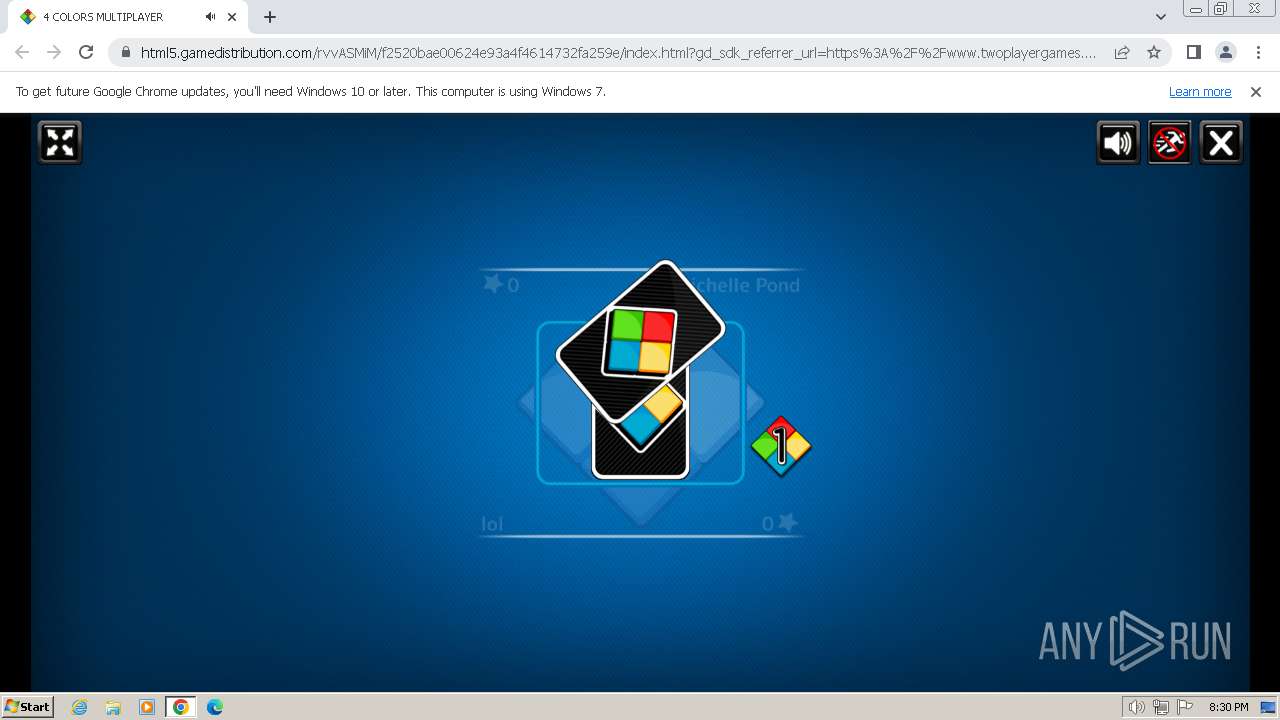Go back to previous page

[x=22, y=52]
